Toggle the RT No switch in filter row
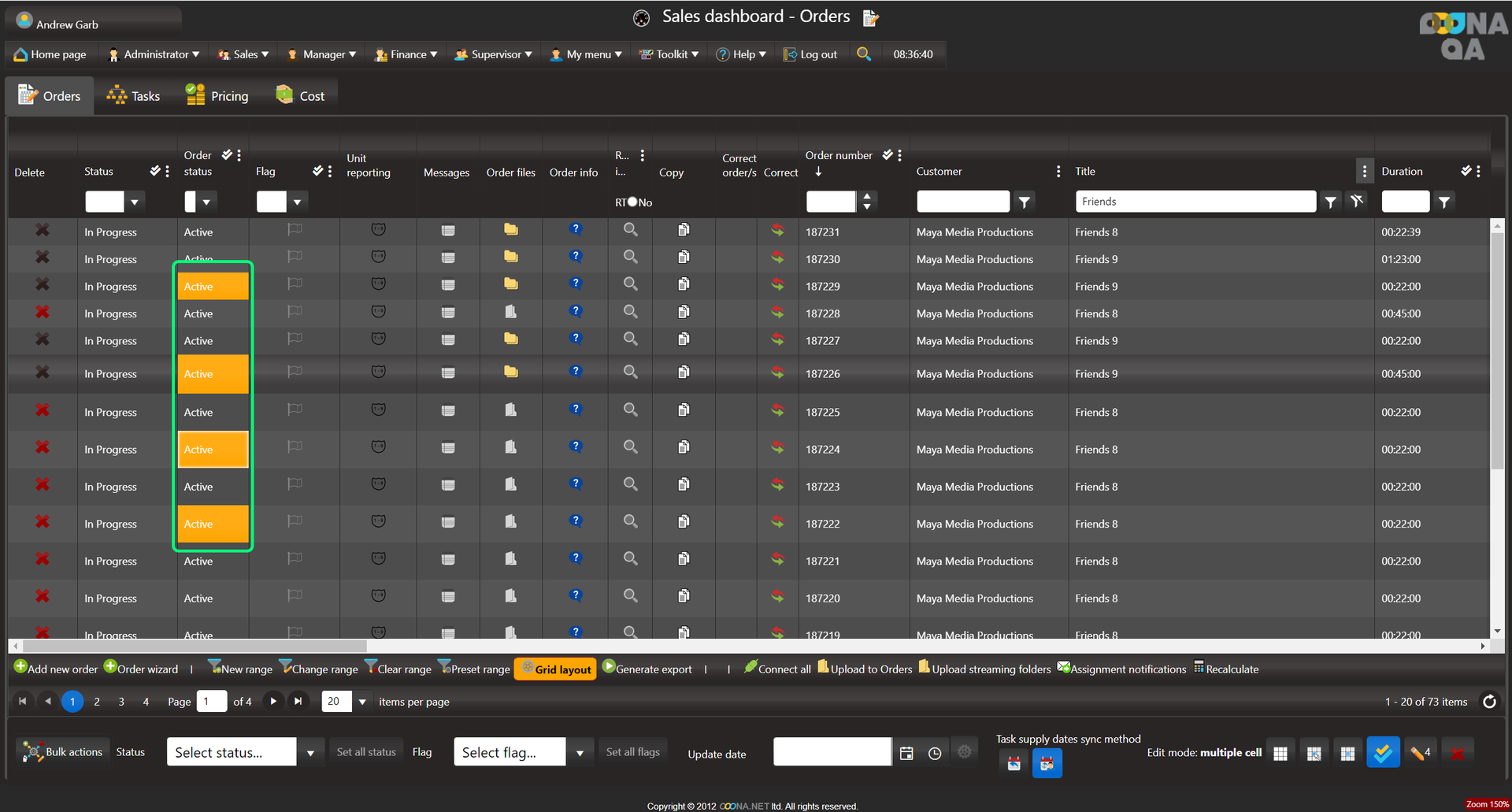Image resolution: width=1512 pixels, height=812 pixels. coord(632,202)
